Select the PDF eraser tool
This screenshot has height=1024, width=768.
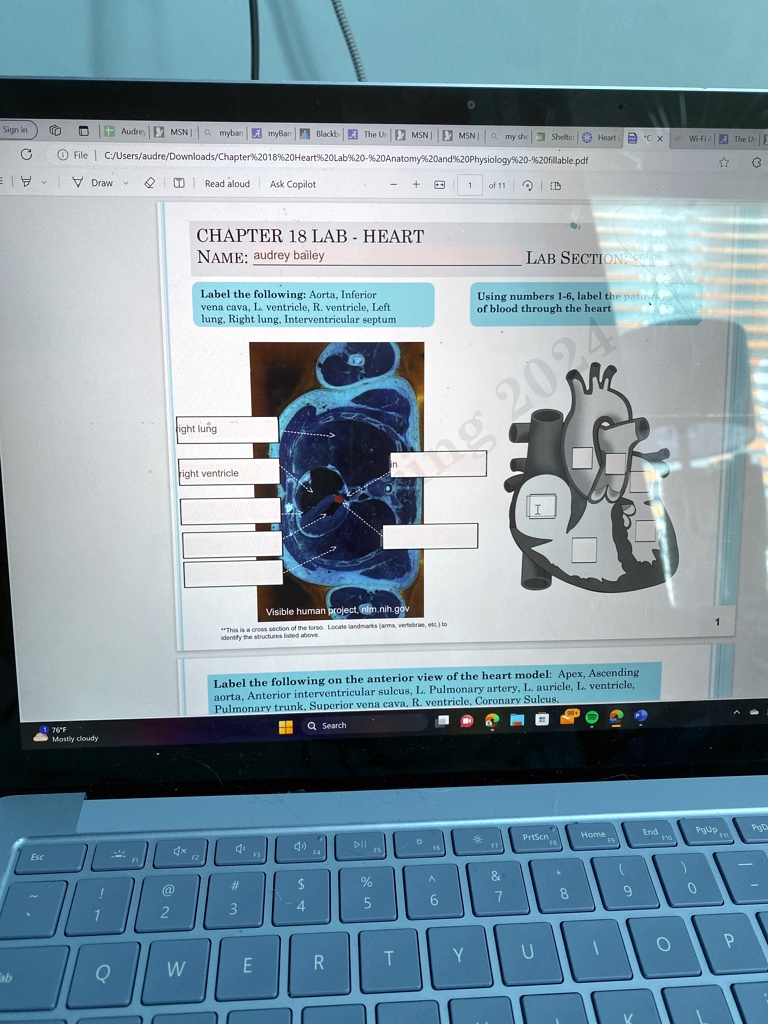pyautogui.click(x=149, y=183)
